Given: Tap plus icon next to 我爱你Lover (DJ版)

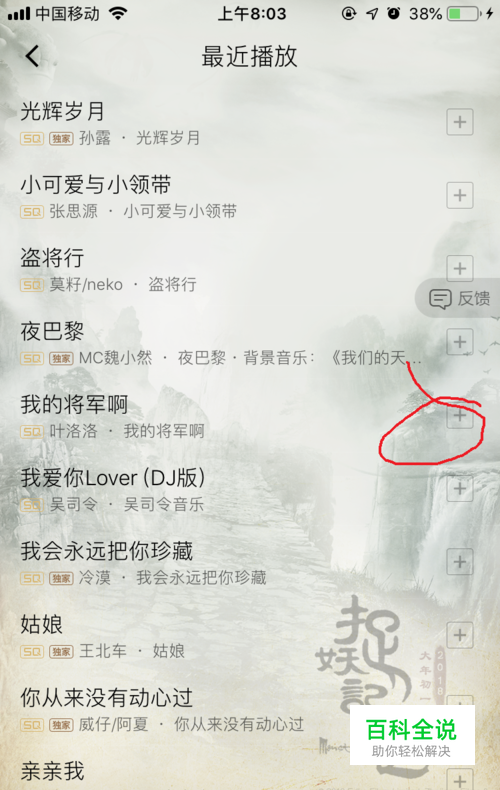Looking at the screenshot, I should pos(460,489).
